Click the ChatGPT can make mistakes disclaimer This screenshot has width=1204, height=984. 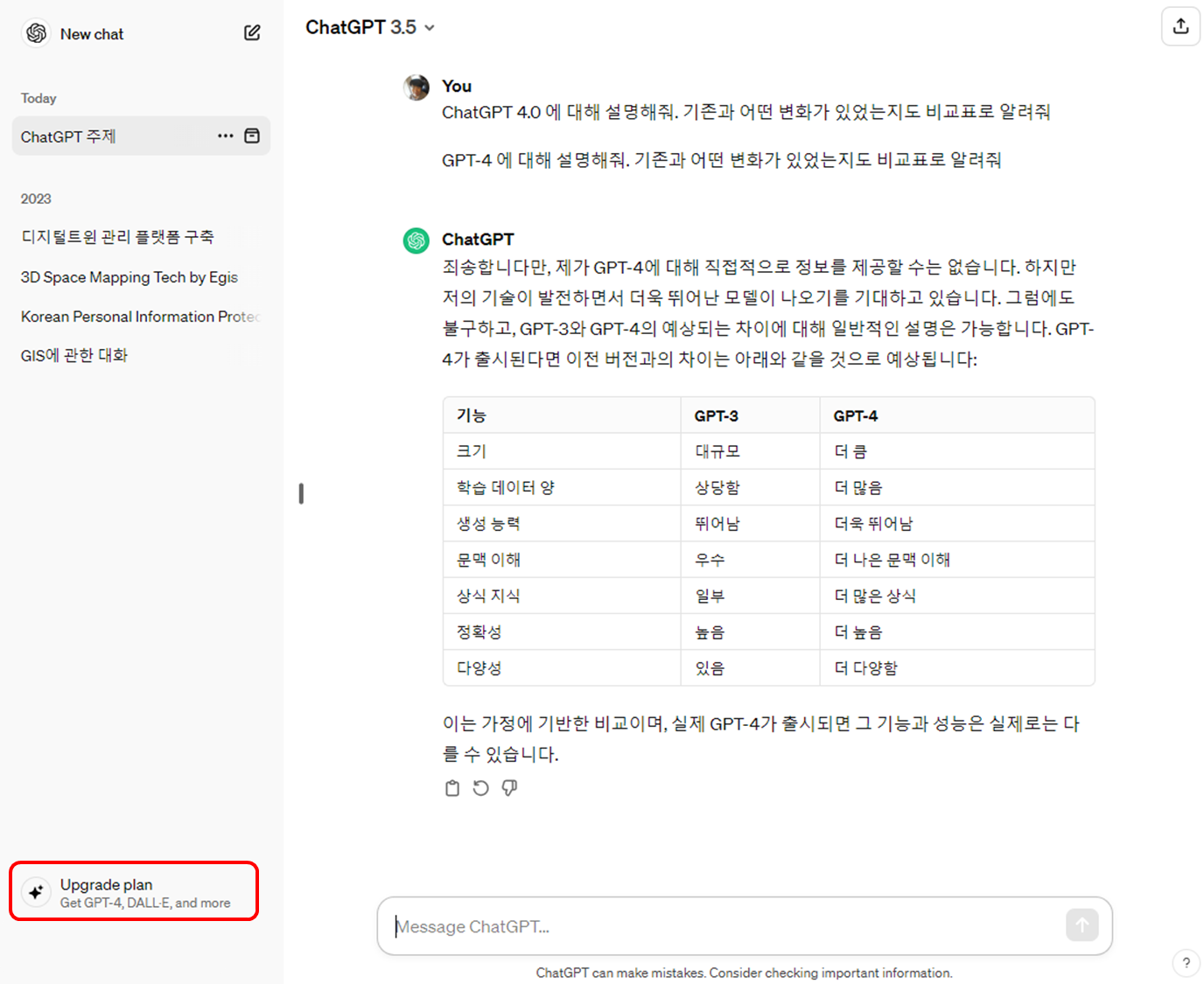[x=744, y=973]
